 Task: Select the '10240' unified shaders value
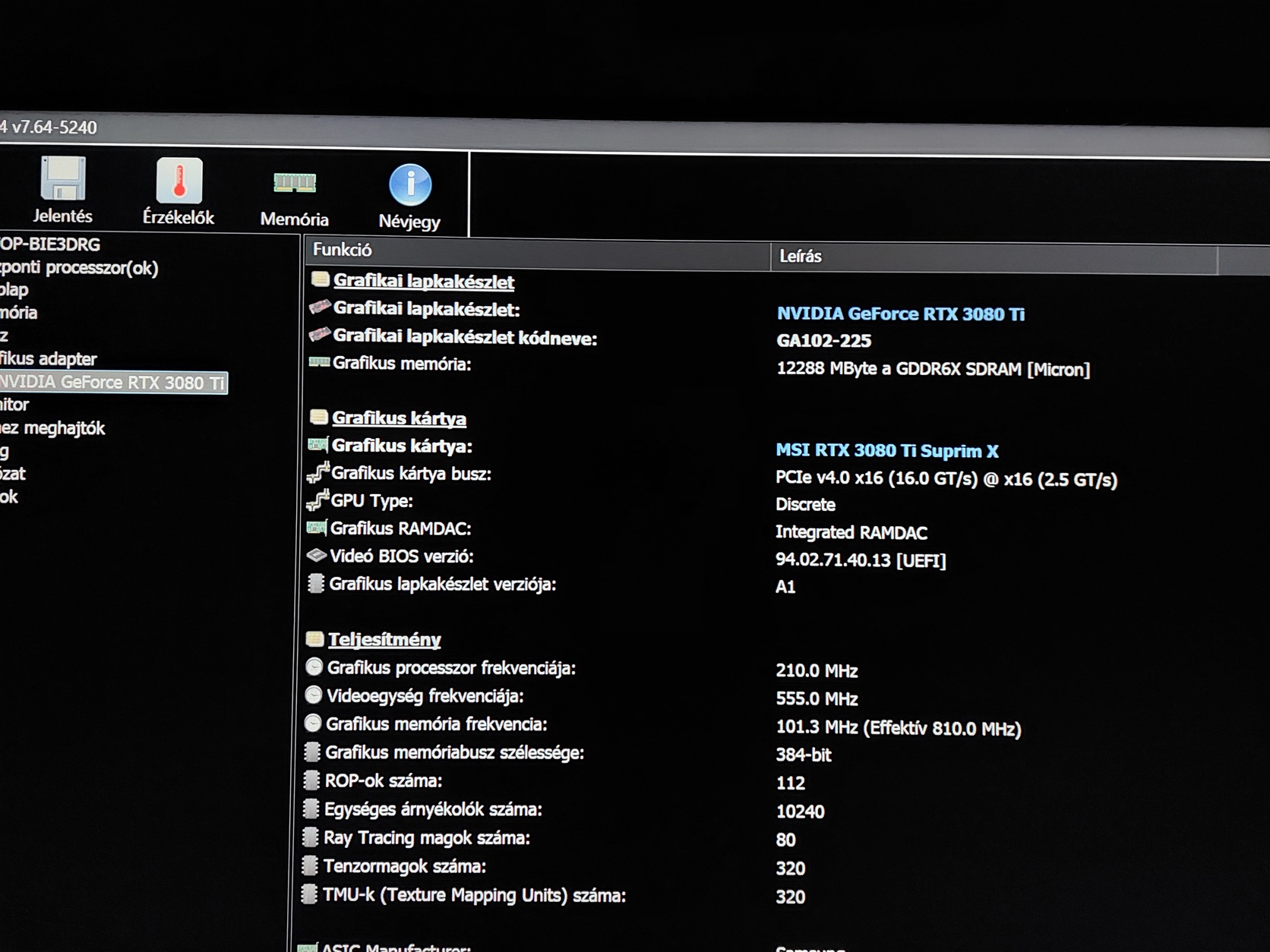coord(800,812)
